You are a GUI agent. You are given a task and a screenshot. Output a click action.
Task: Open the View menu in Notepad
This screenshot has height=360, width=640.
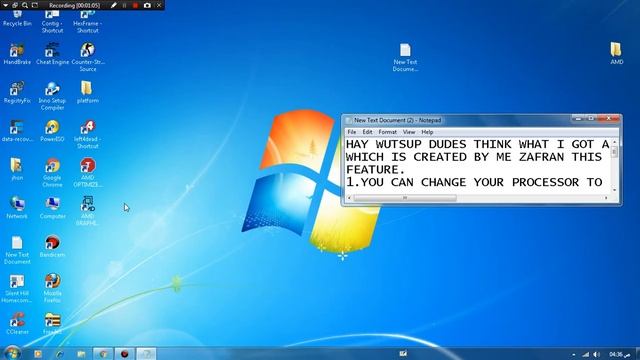click(x=409, y=132)
